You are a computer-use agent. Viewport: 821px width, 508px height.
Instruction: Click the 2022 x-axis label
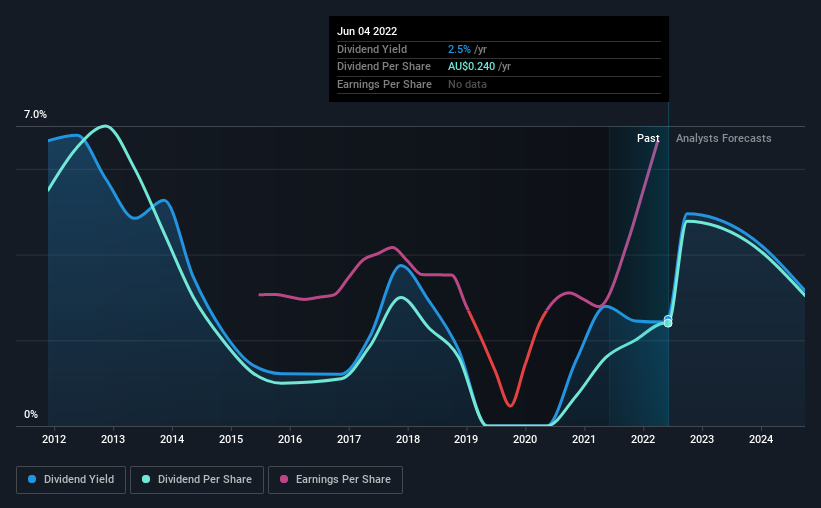point(643,439)
